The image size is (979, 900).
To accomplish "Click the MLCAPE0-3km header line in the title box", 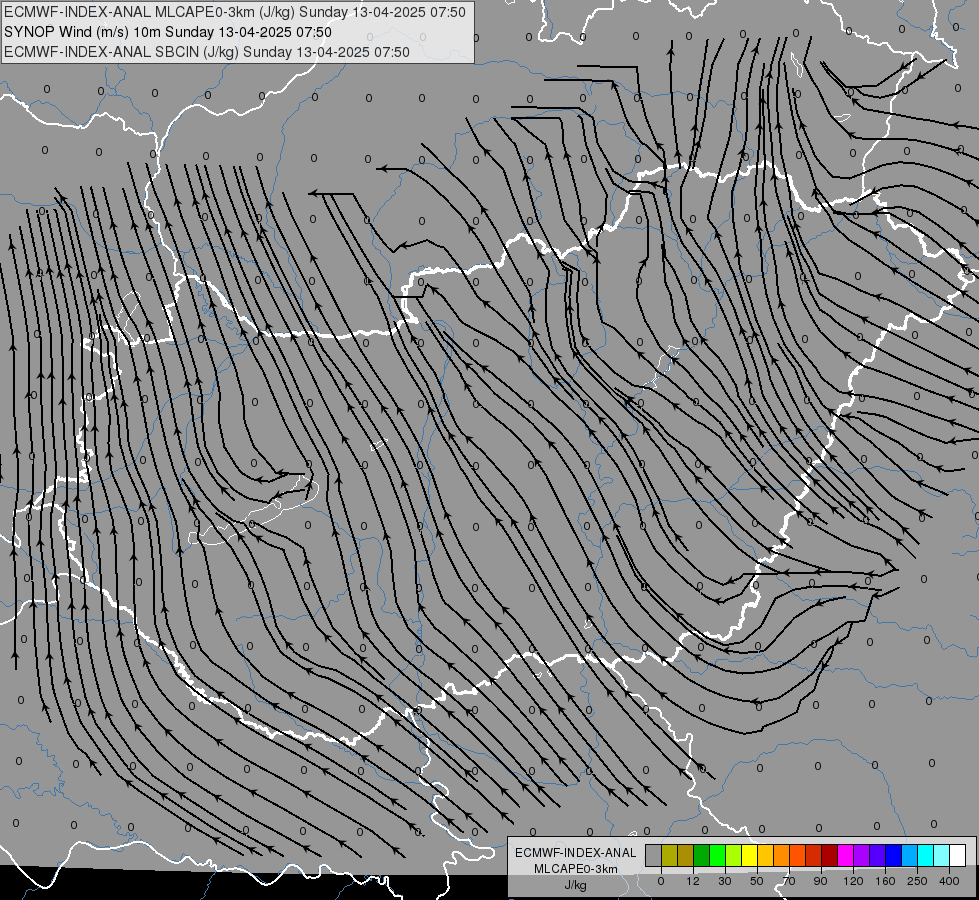I will (235, 12).
